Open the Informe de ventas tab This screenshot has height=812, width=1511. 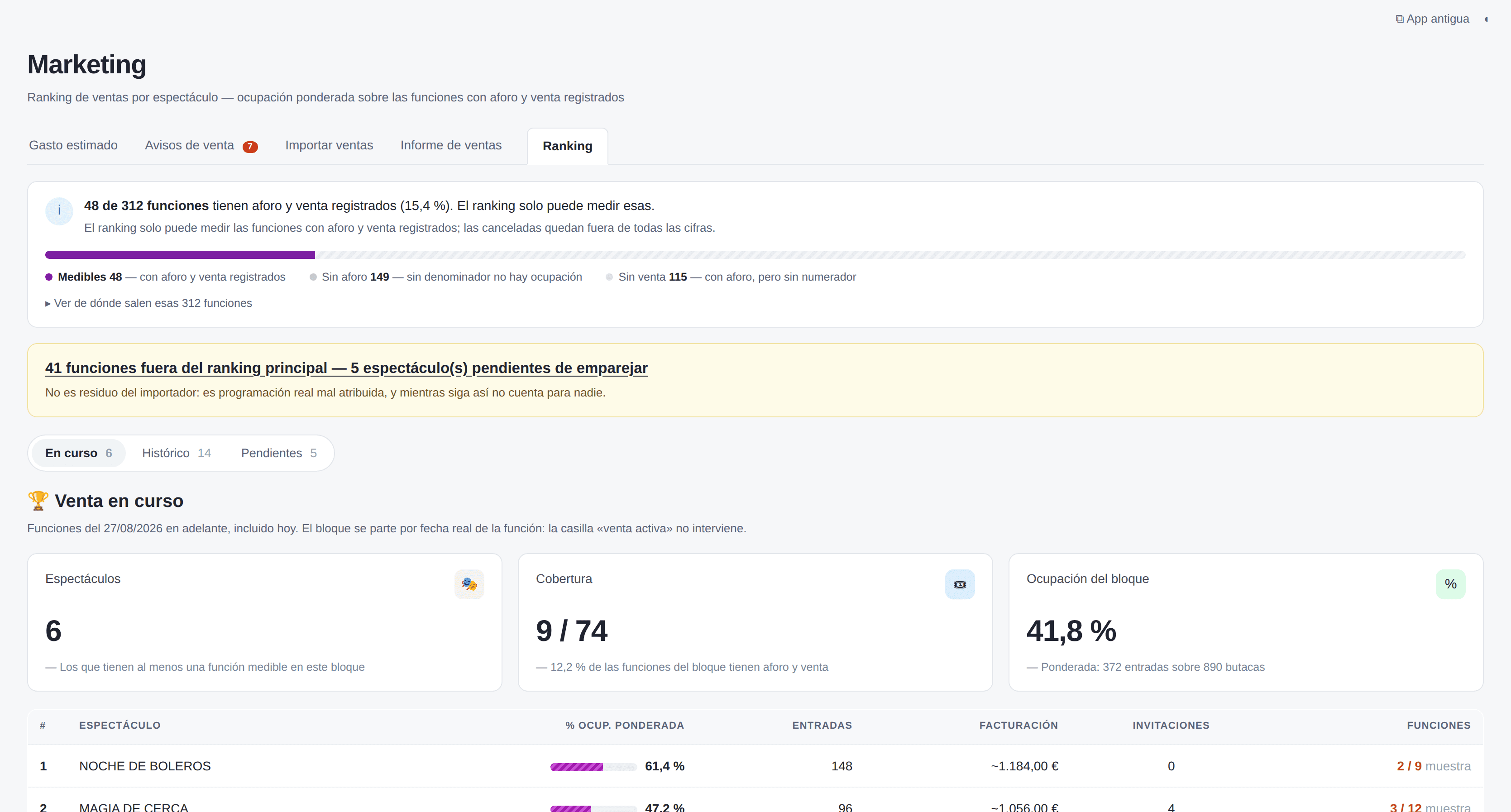[x=451, y=145]
